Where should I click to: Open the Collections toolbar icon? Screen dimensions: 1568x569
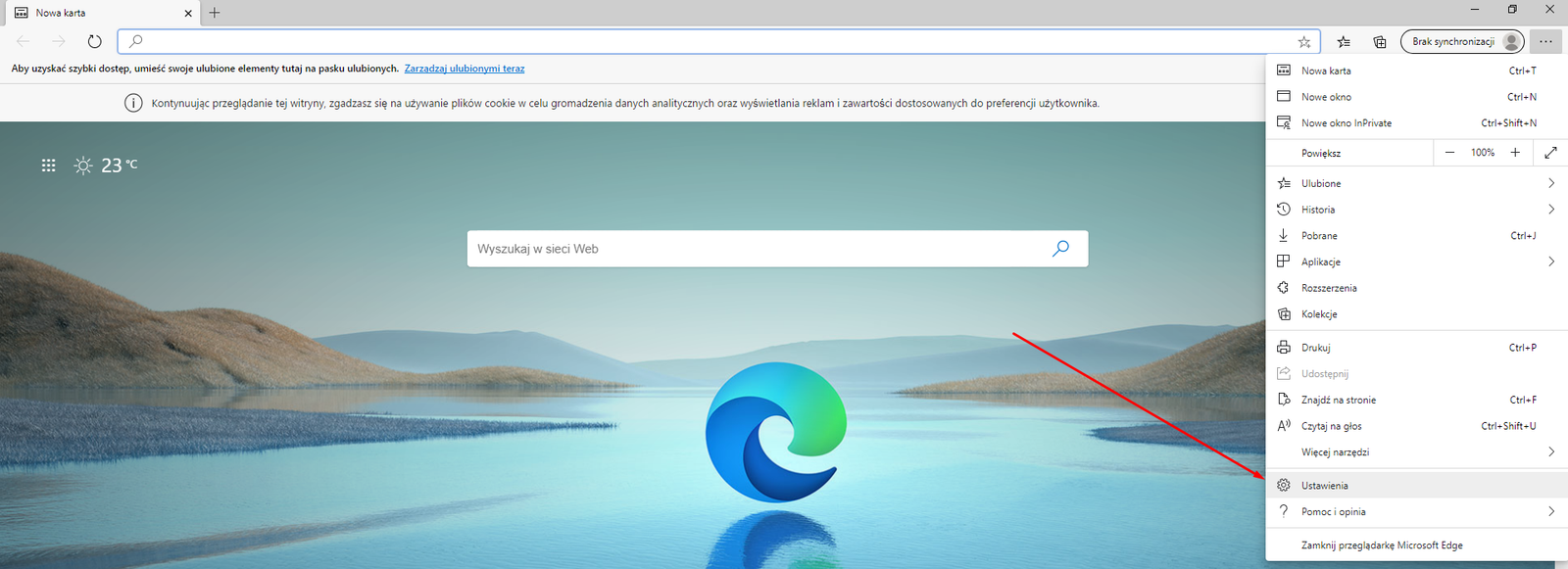click(1379, 41)
